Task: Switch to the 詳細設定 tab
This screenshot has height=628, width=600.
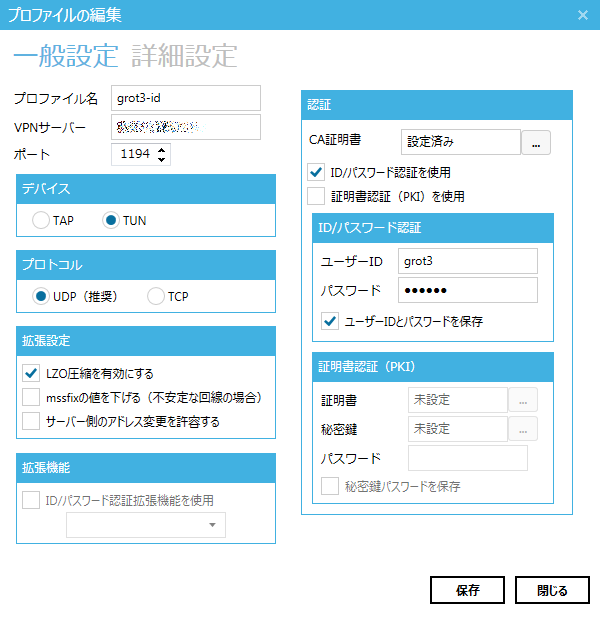Action: [184, 56]
